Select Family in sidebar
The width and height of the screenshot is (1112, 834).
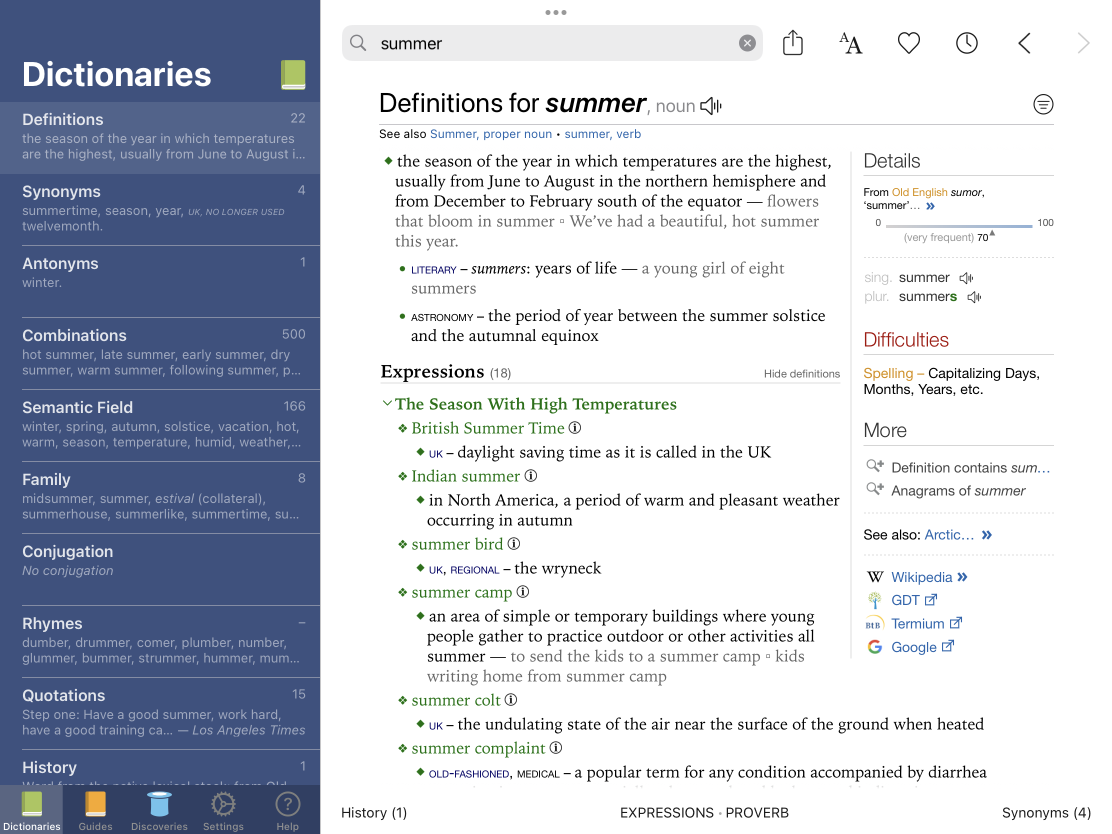tap(160, 498)
